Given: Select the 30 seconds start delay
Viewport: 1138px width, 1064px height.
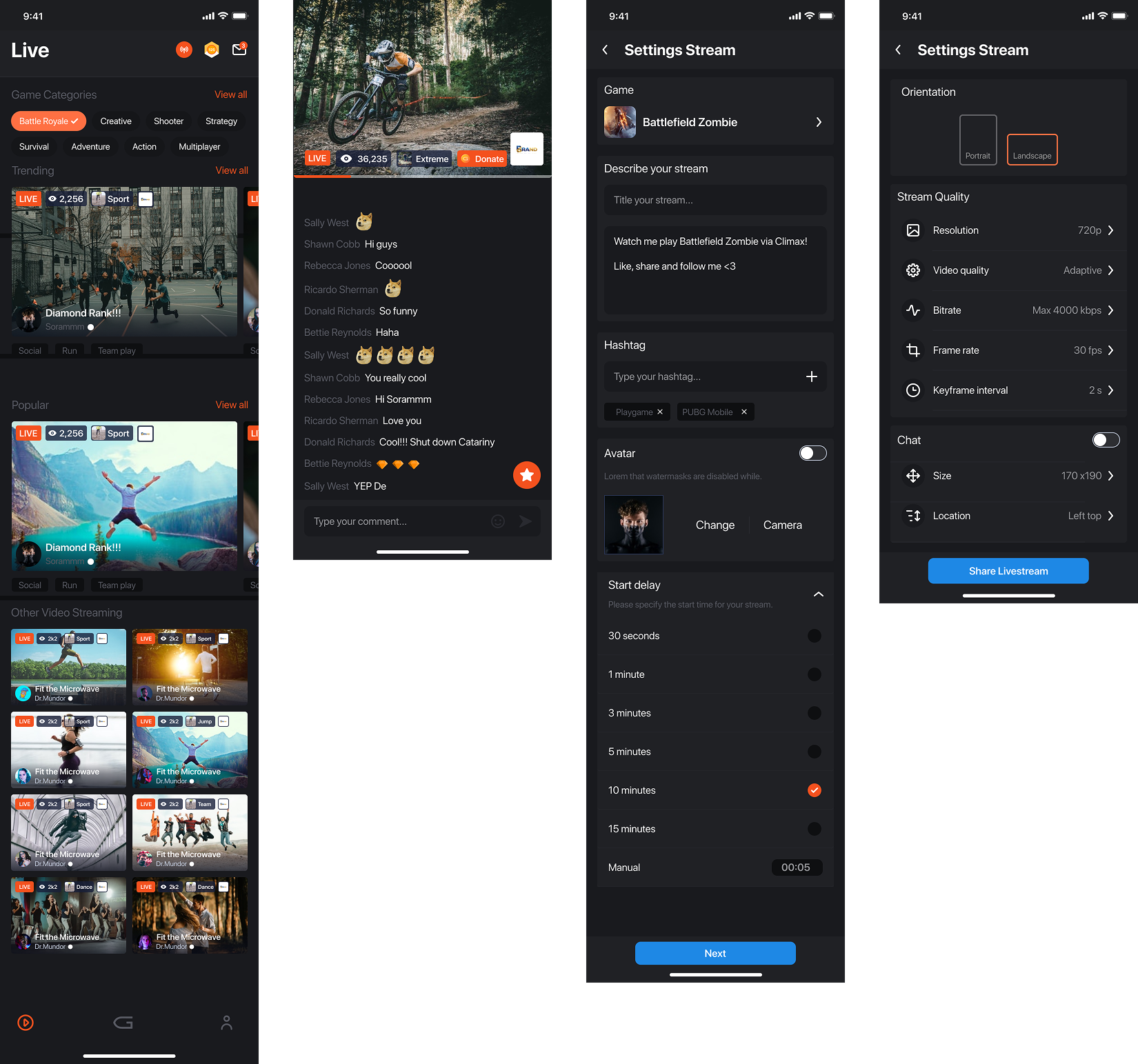Looking at the screenshot, I should click(814, 636).
